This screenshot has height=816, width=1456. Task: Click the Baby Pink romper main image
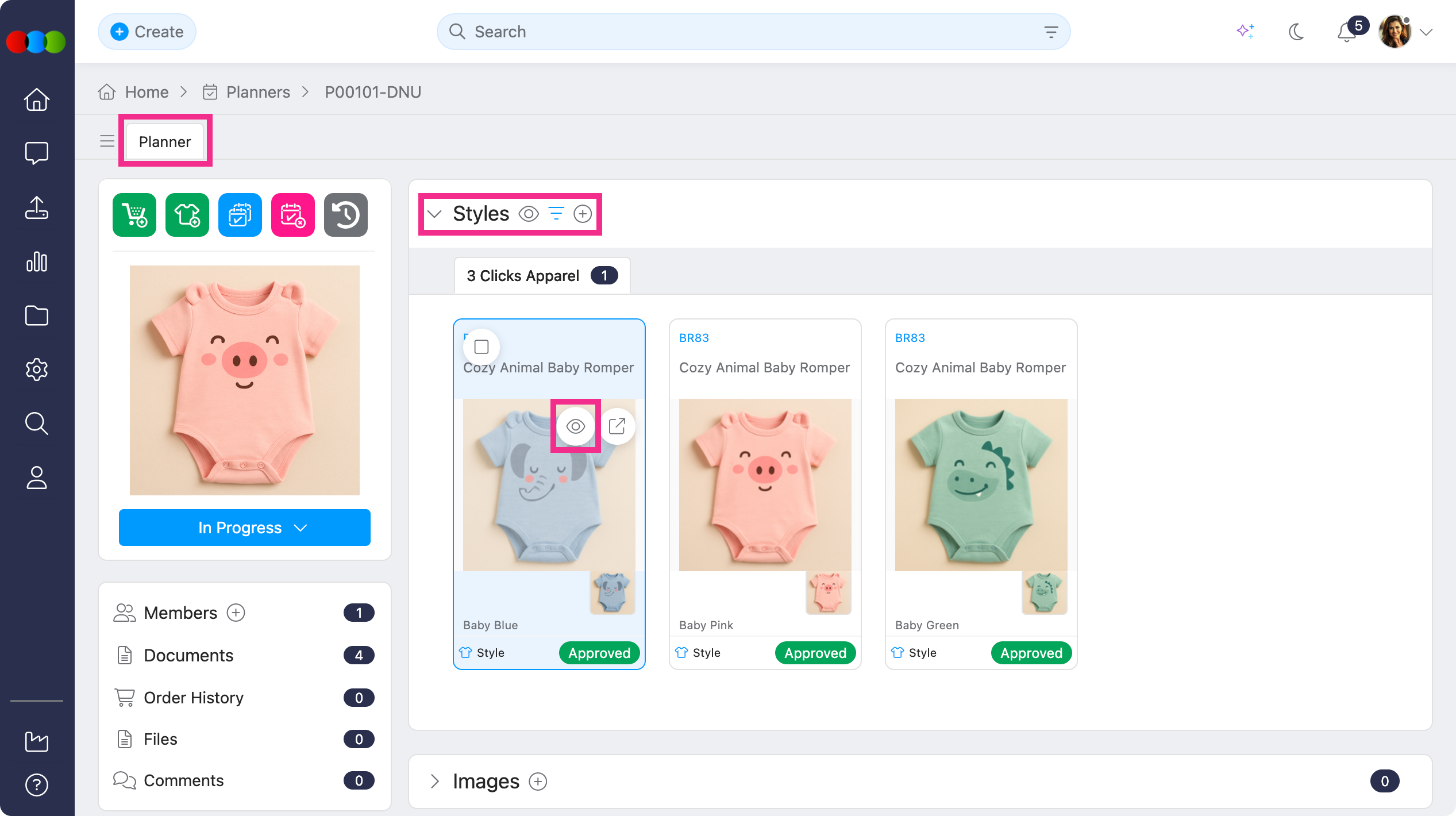pyautogui.click(x=765, y=485)
